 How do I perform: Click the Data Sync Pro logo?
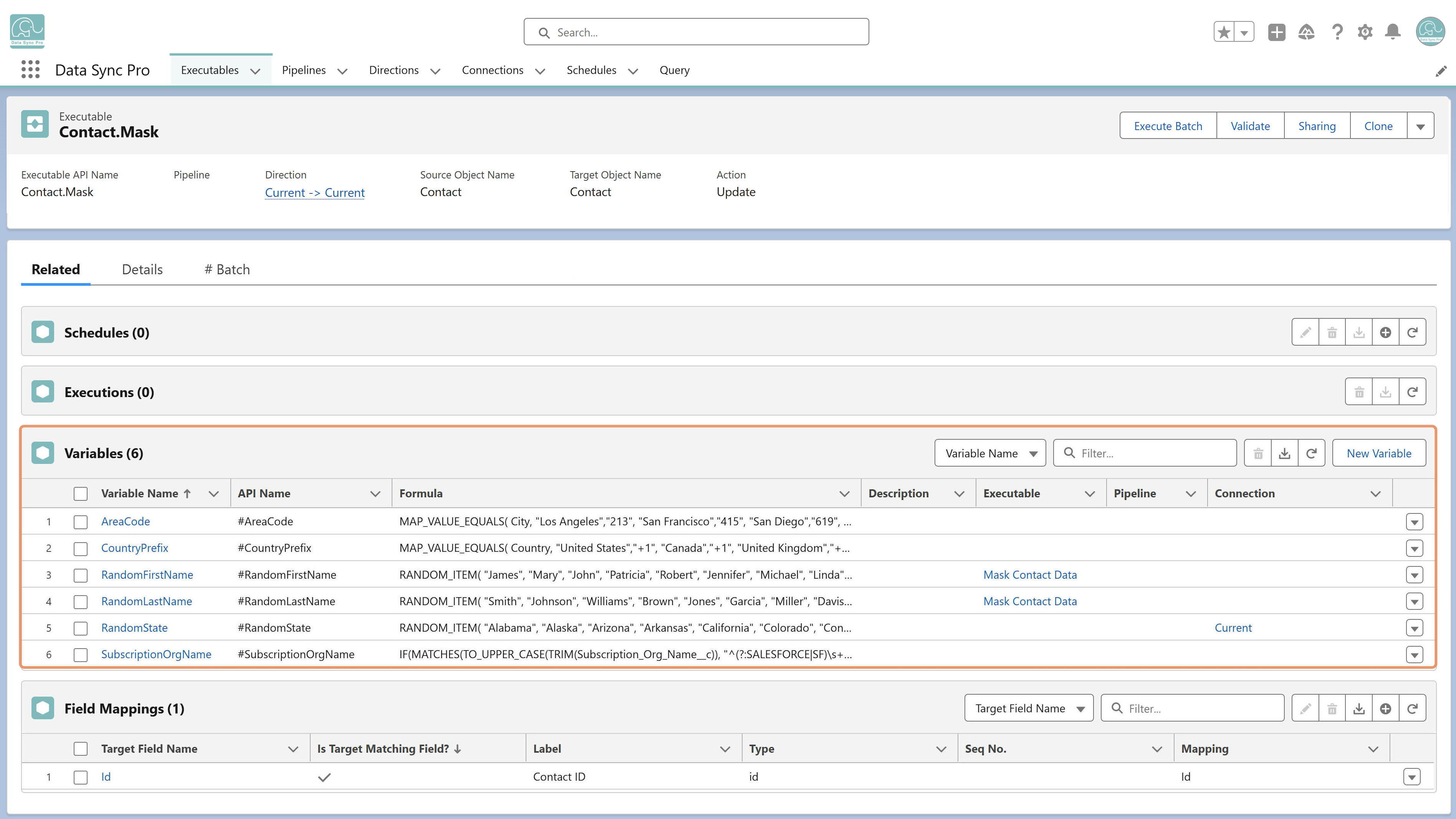(27, 31)
